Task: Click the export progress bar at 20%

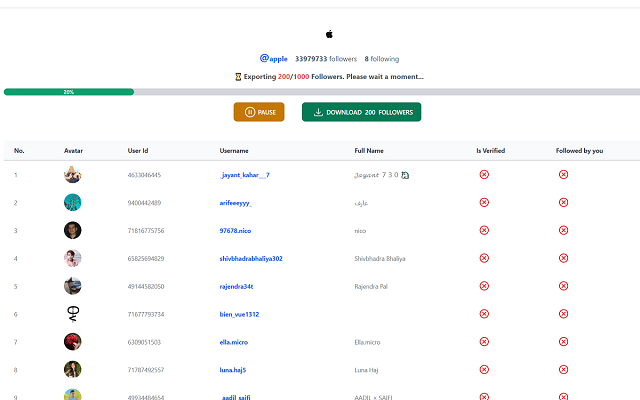Action: pyautogui.click(x=69, y=92)
